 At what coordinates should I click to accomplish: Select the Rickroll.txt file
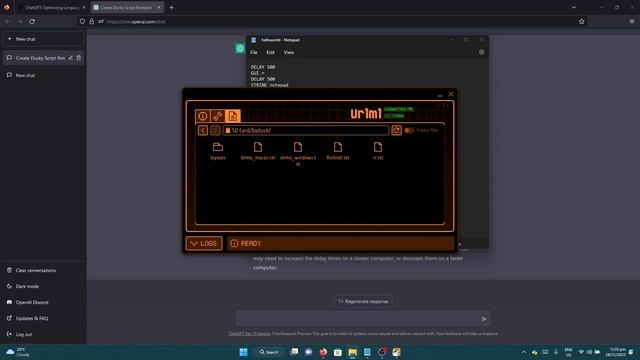click(338, 151)
